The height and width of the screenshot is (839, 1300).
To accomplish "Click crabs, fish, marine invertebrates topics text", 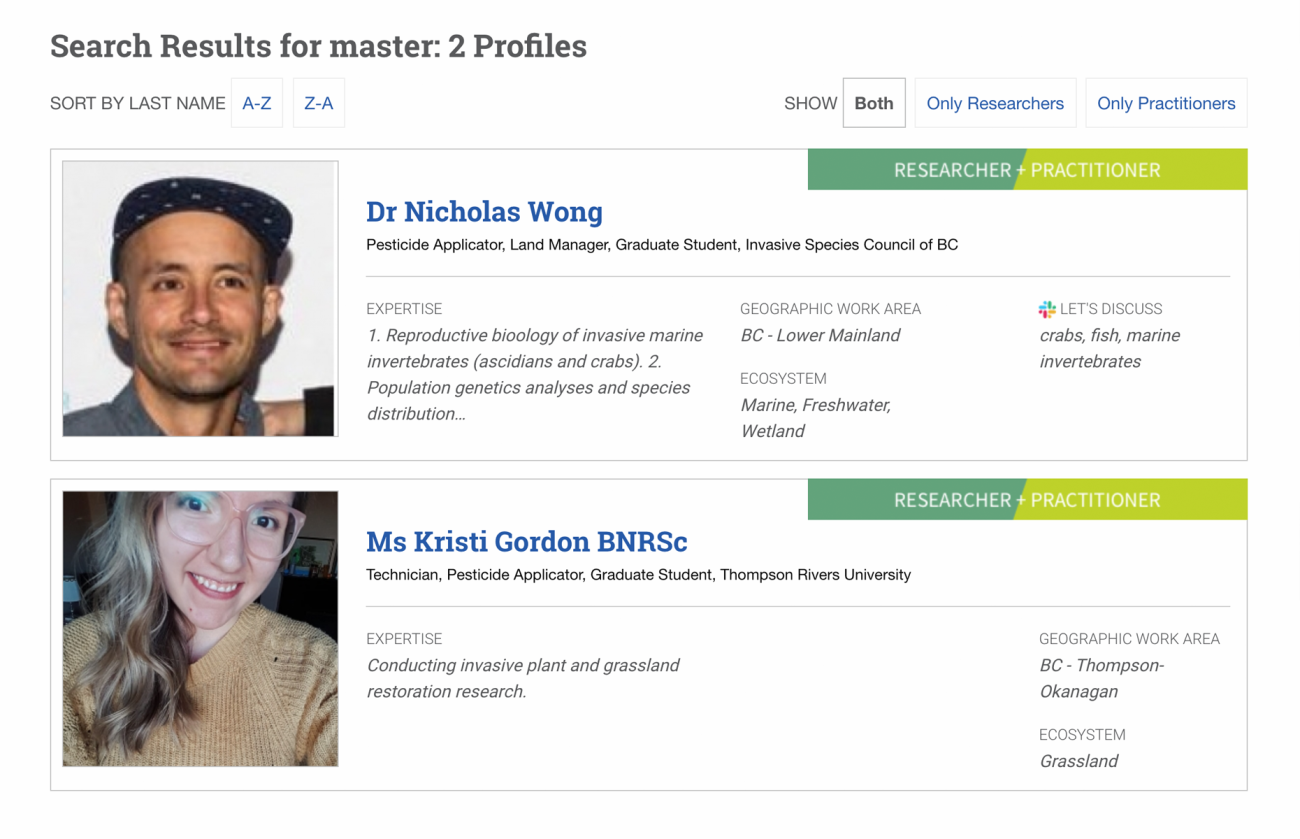I will pos(1109,348).
